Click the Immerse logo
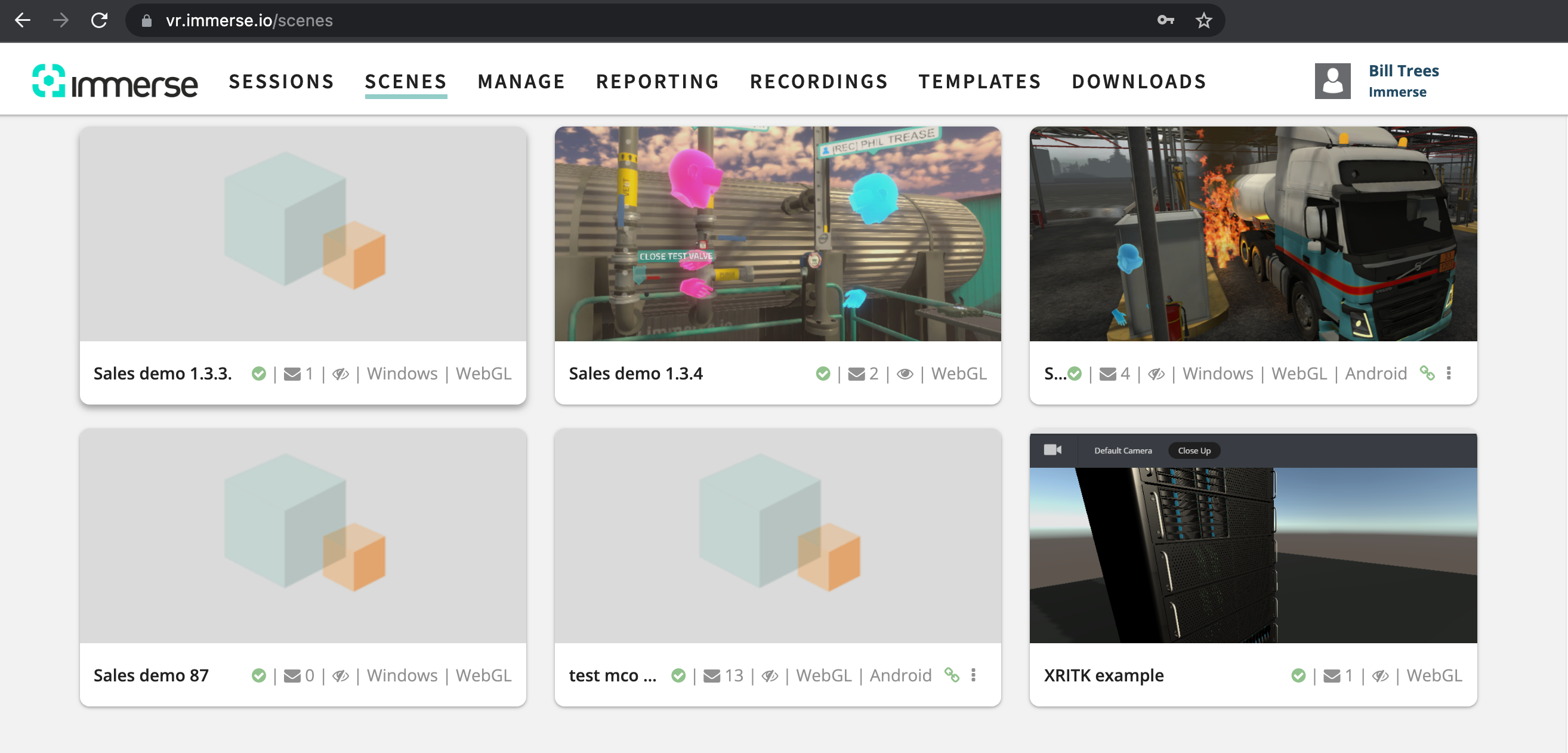 [115, 81]
